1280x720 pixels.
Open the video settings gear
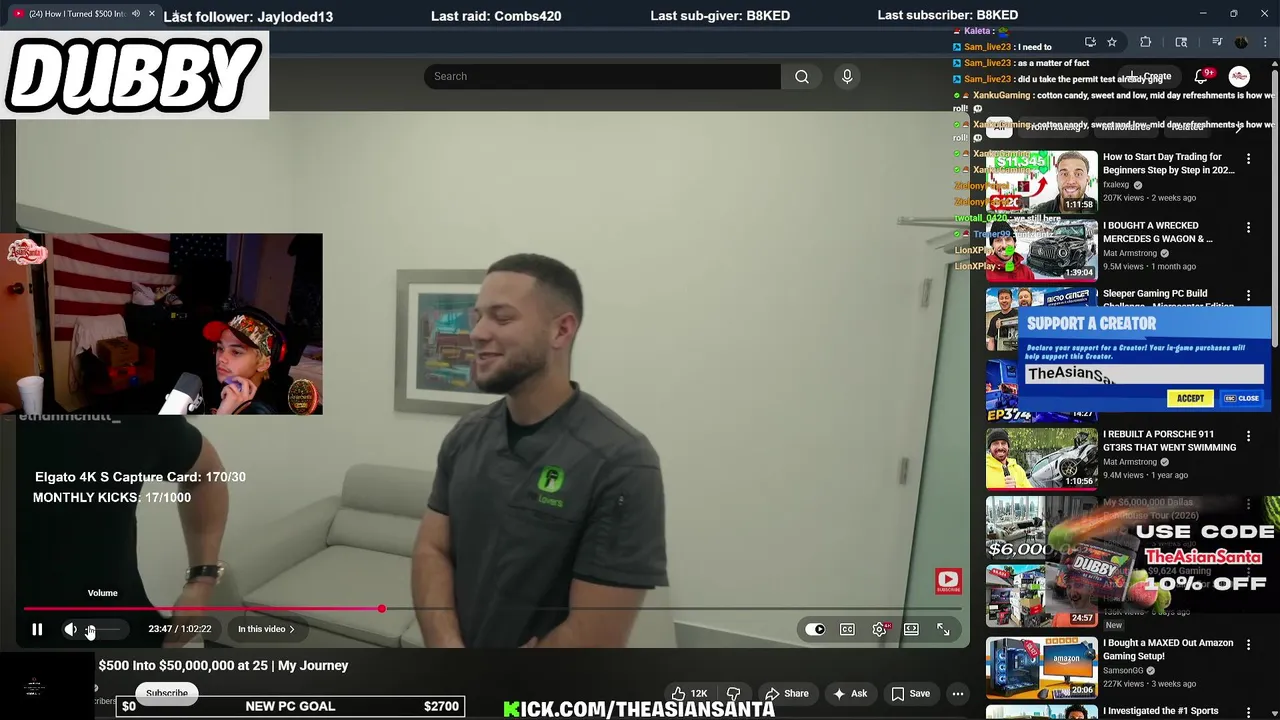(879, 629)
